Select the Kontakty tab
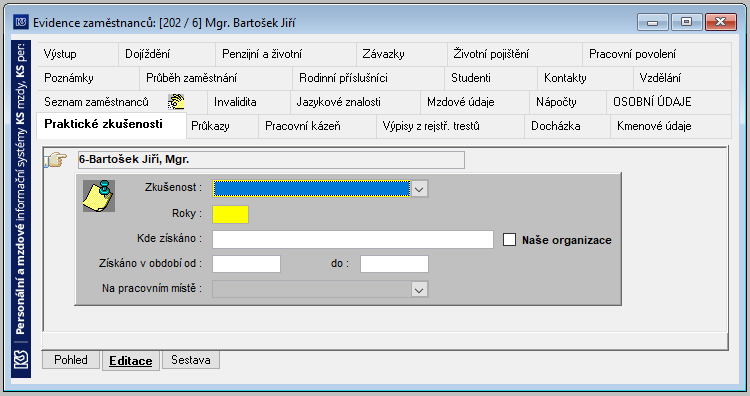 (585, 78)
